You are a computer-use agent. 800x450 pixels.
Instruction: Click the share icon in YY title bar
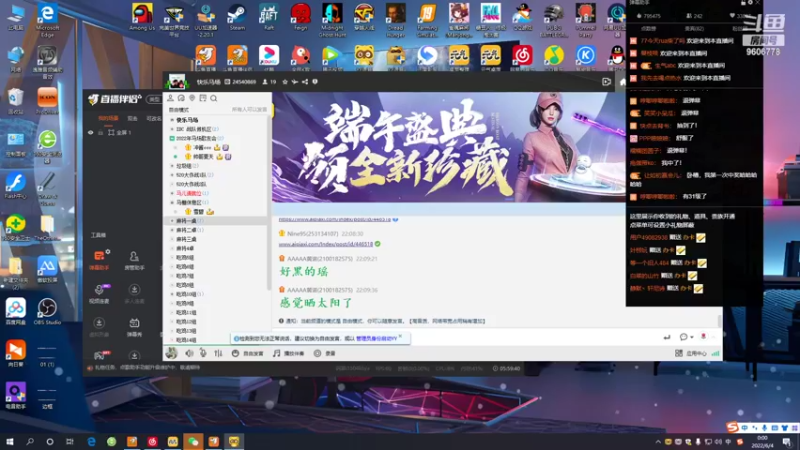tap(305, 82)
